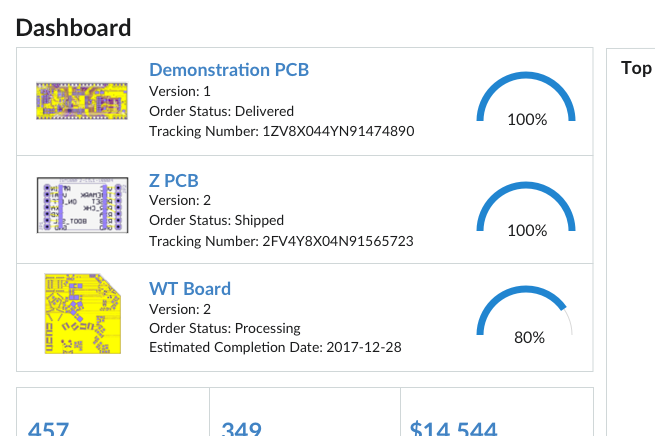The height and width of the screenshot is (436, 655).
Task: Click the Order Status: Shipped line
Action: pos(216,221)
